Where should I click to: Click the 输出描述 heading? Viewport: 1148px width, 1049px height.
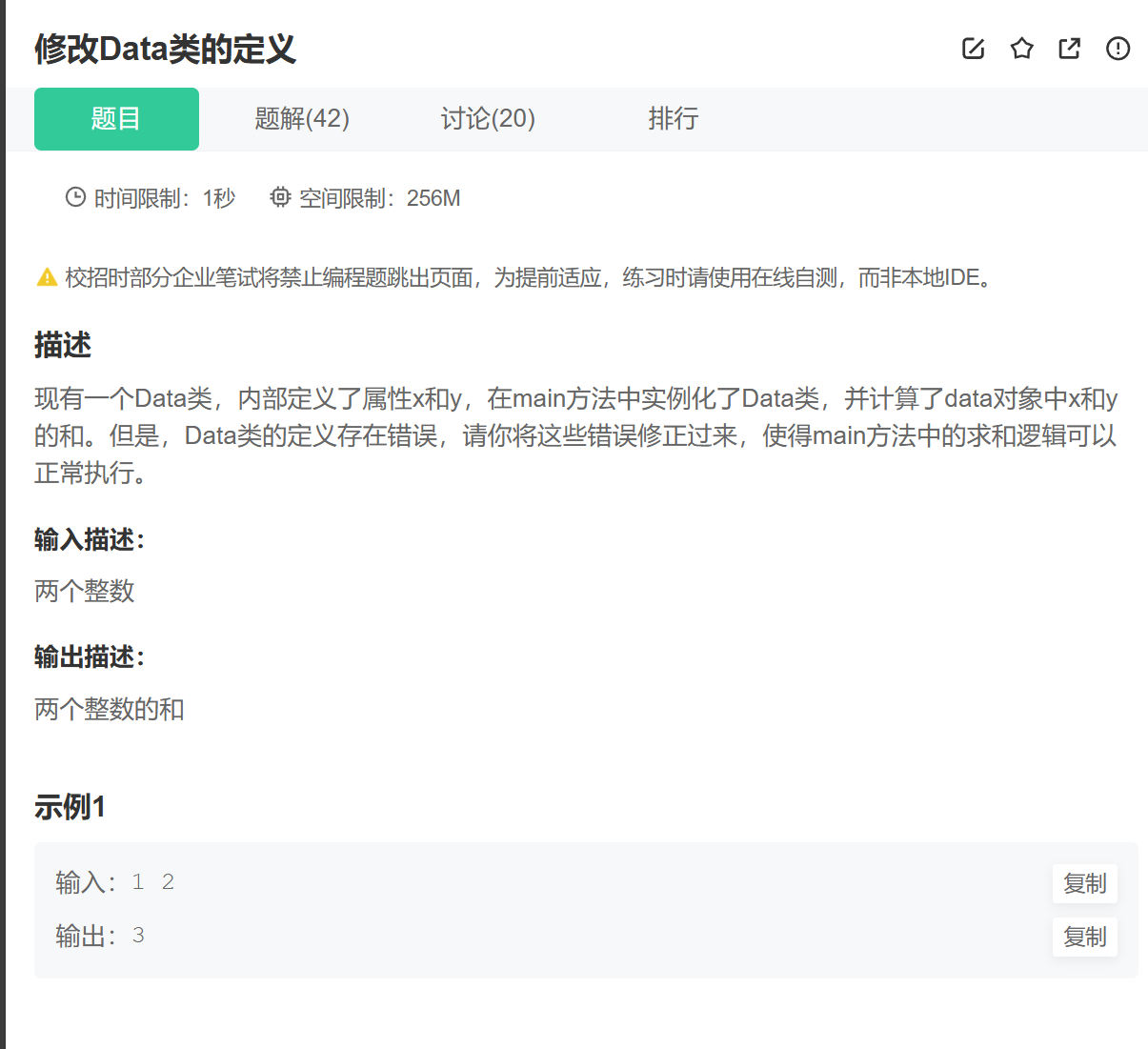pos(90,657)
